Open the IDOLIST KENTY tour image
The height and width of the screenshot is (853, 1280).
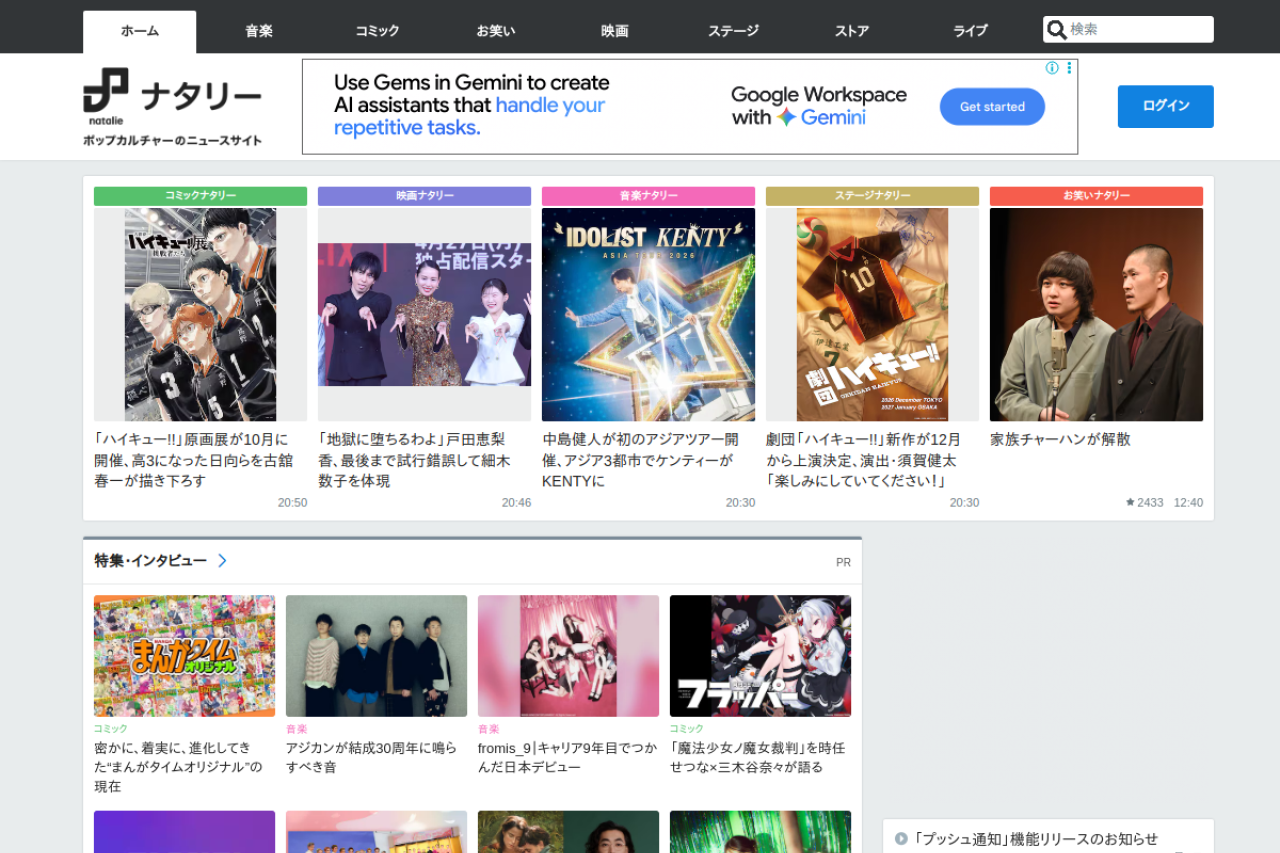pos(648,315)
